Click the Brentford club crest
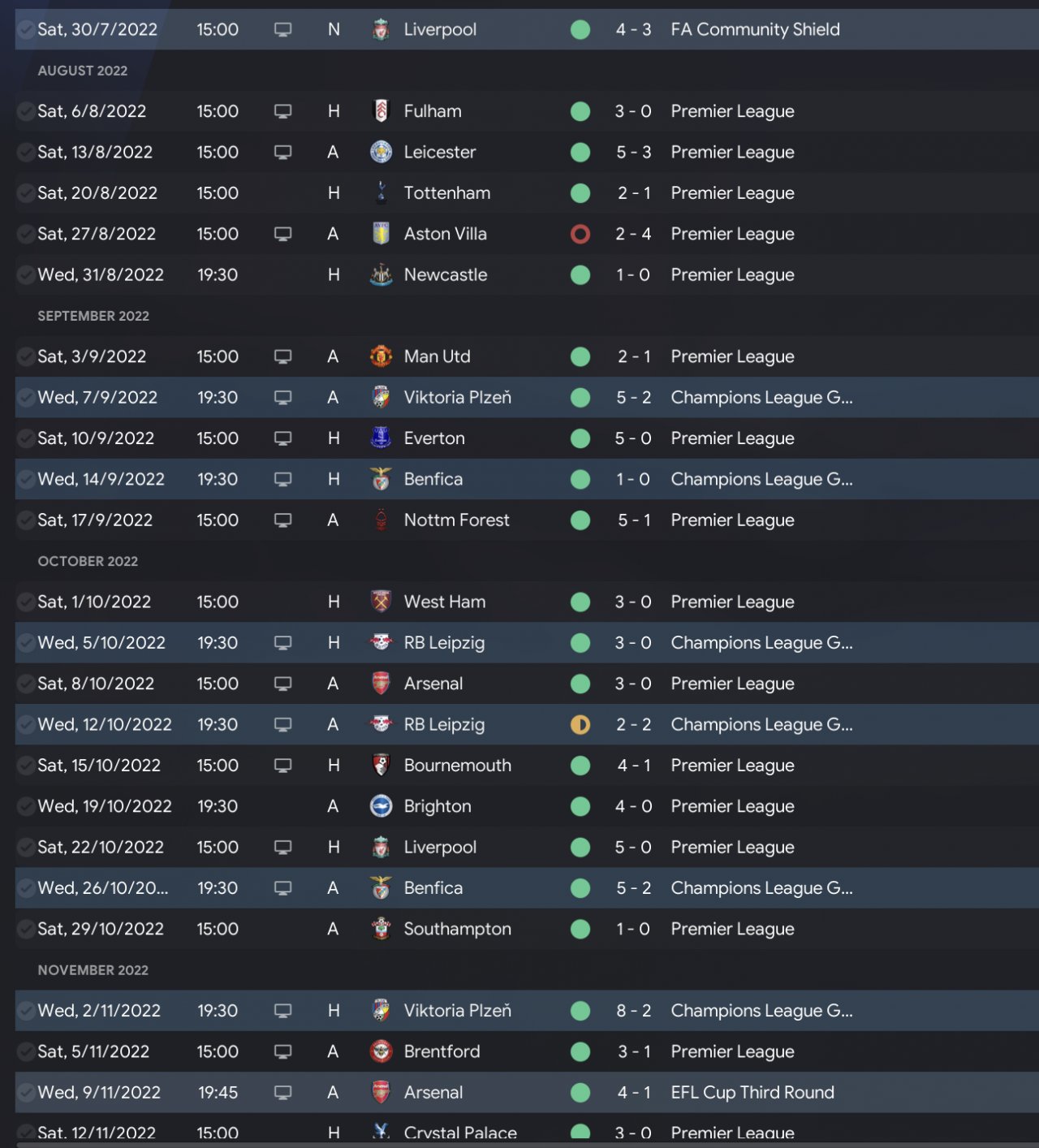 point(381,1051)
